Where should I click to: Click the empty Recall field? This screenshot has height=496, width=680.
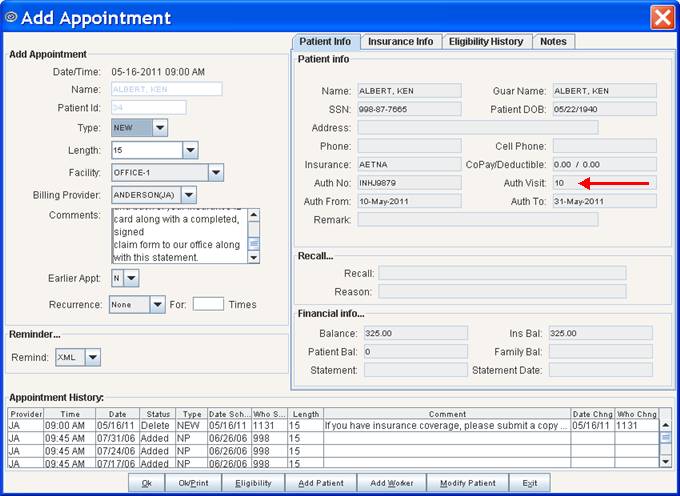502,274
